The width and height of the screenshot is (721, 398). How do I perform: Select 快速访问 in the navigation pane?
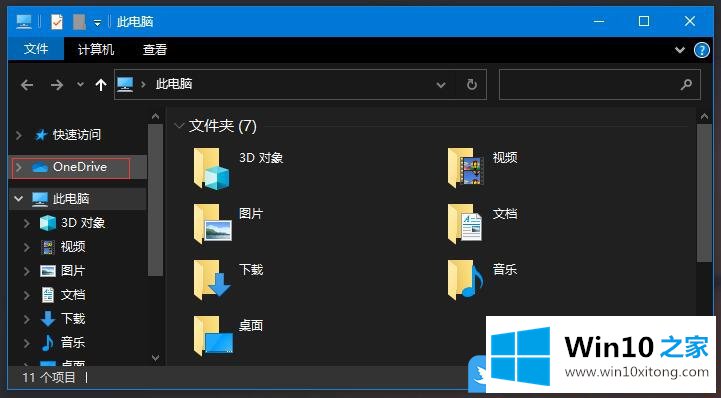pos(77,135)
